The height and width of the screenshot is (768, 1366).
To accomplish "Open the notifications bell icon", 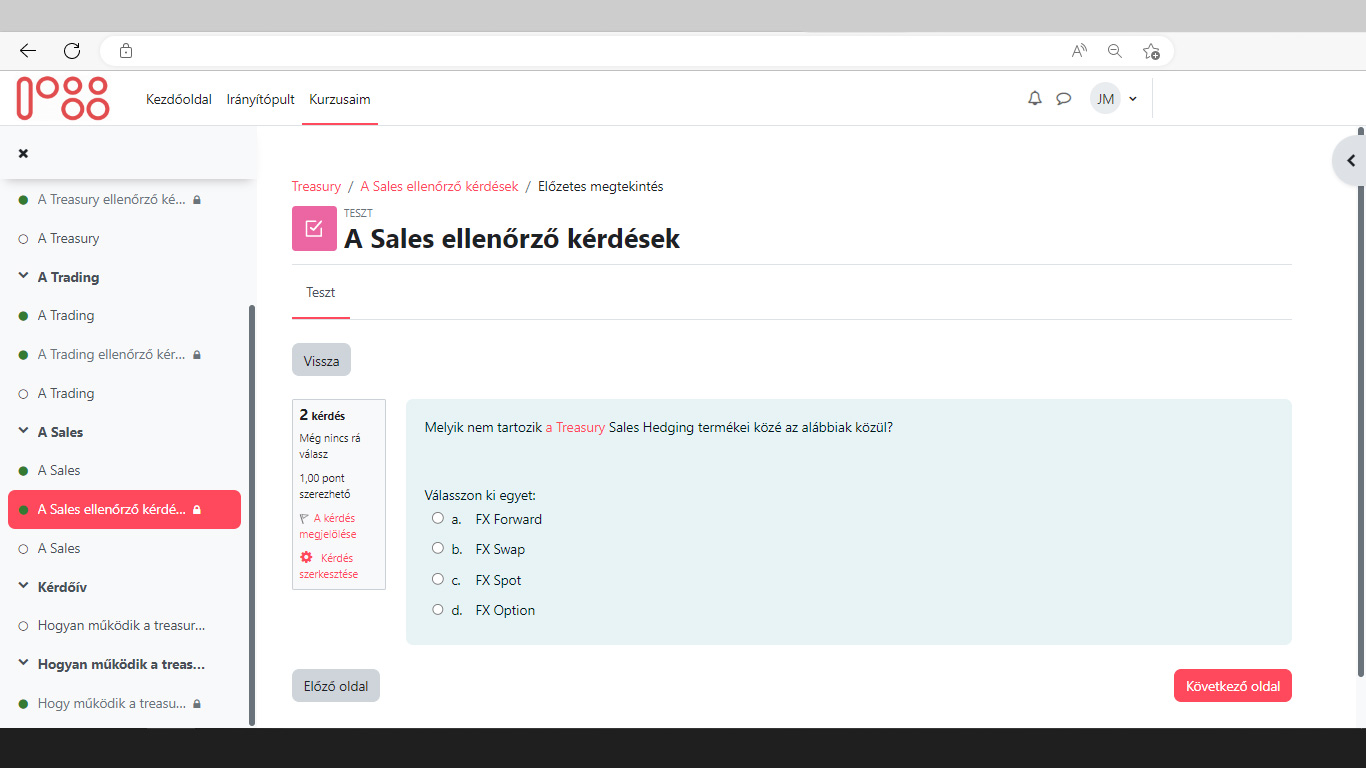I will click(1035, 99).
